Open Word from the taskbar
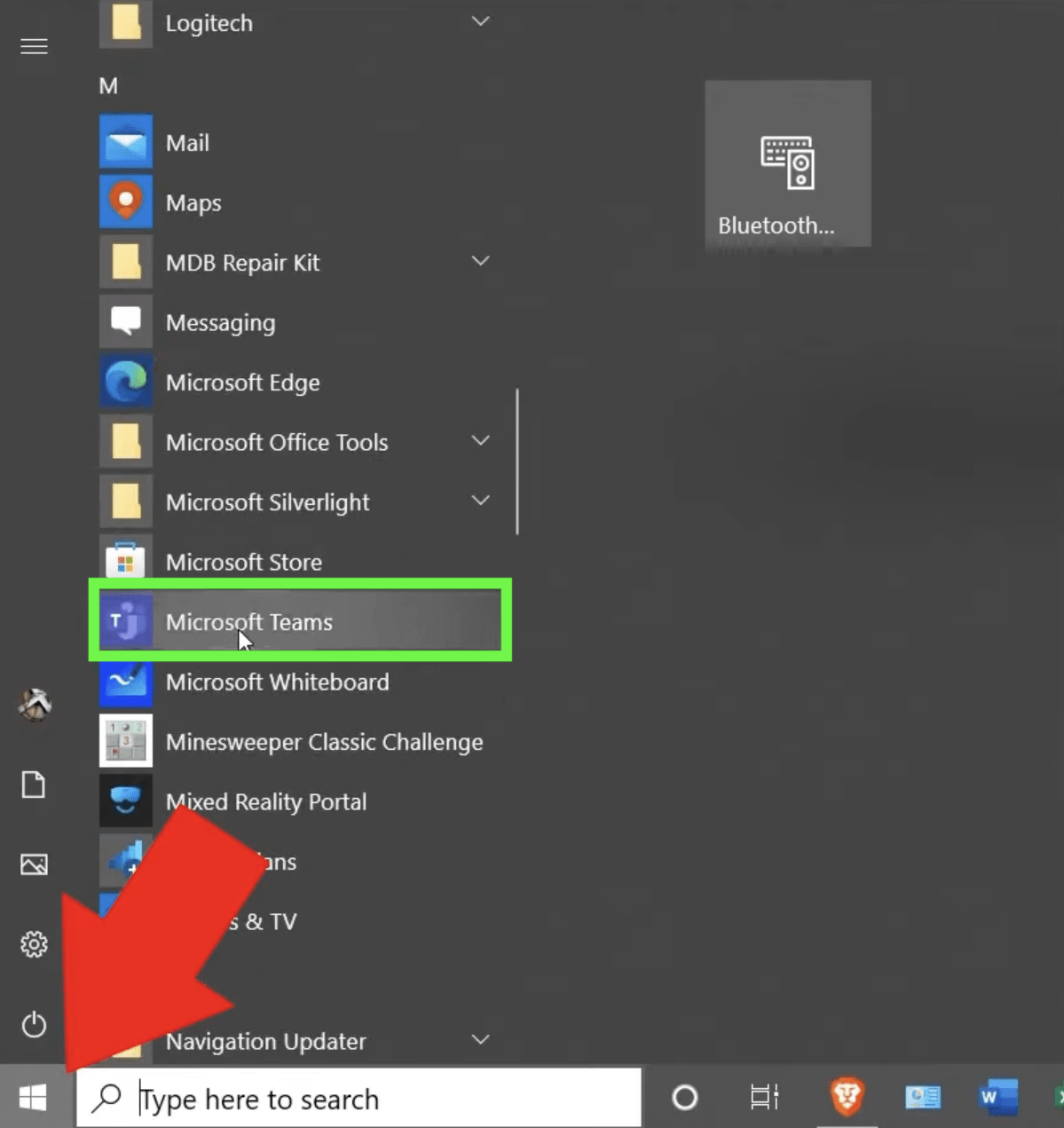 [x=998, y=1098]
